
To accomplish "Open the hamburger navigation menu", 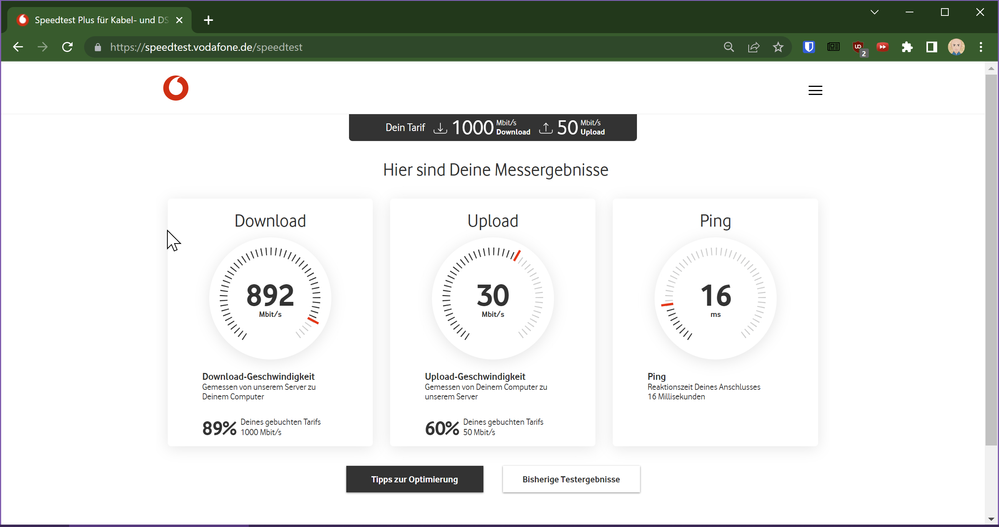I will coord(815,90).
